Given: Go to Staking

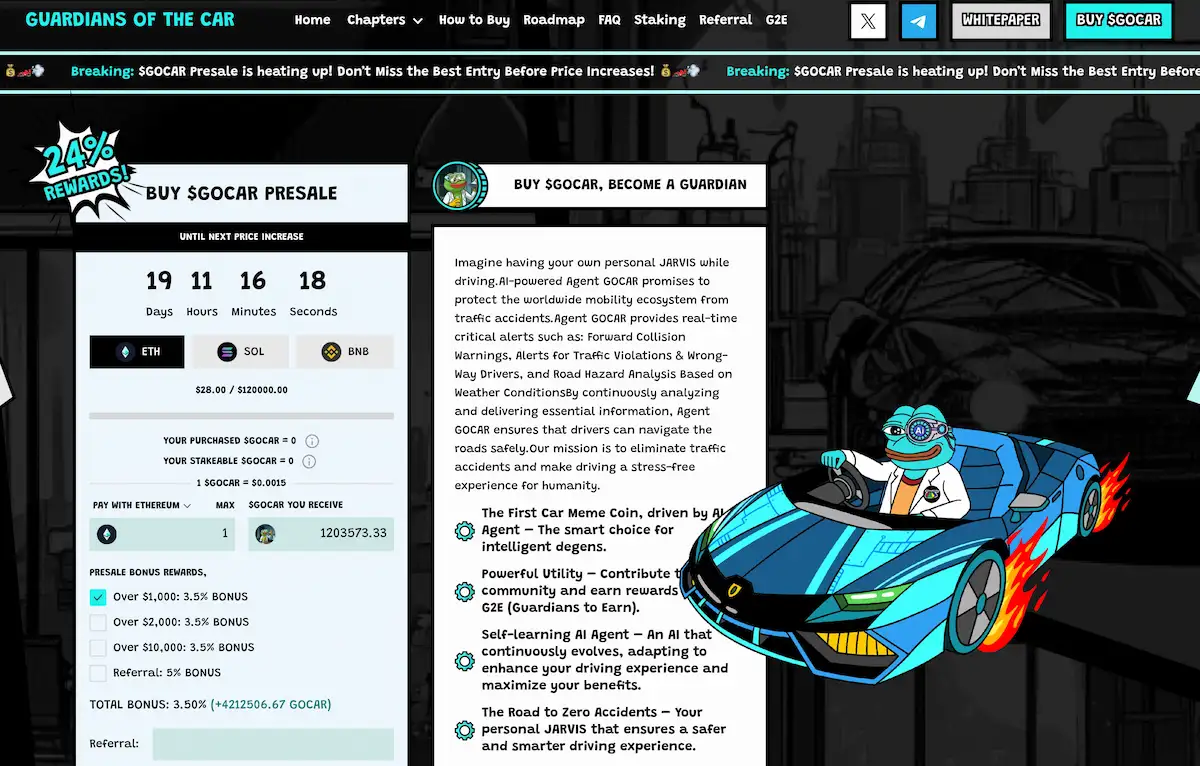Looking at the screenshot, I should (660, 20).
